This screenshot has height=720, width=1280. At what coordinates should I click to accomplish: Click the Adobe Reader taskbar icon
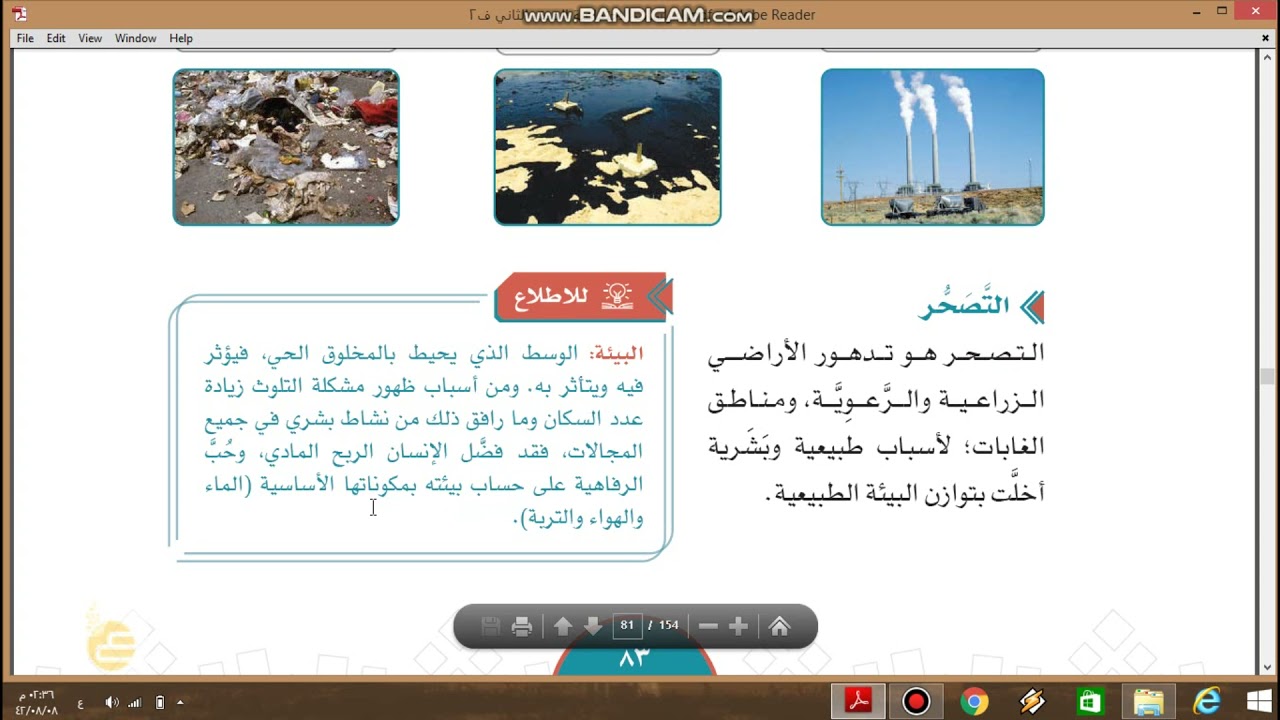[860, 702]
